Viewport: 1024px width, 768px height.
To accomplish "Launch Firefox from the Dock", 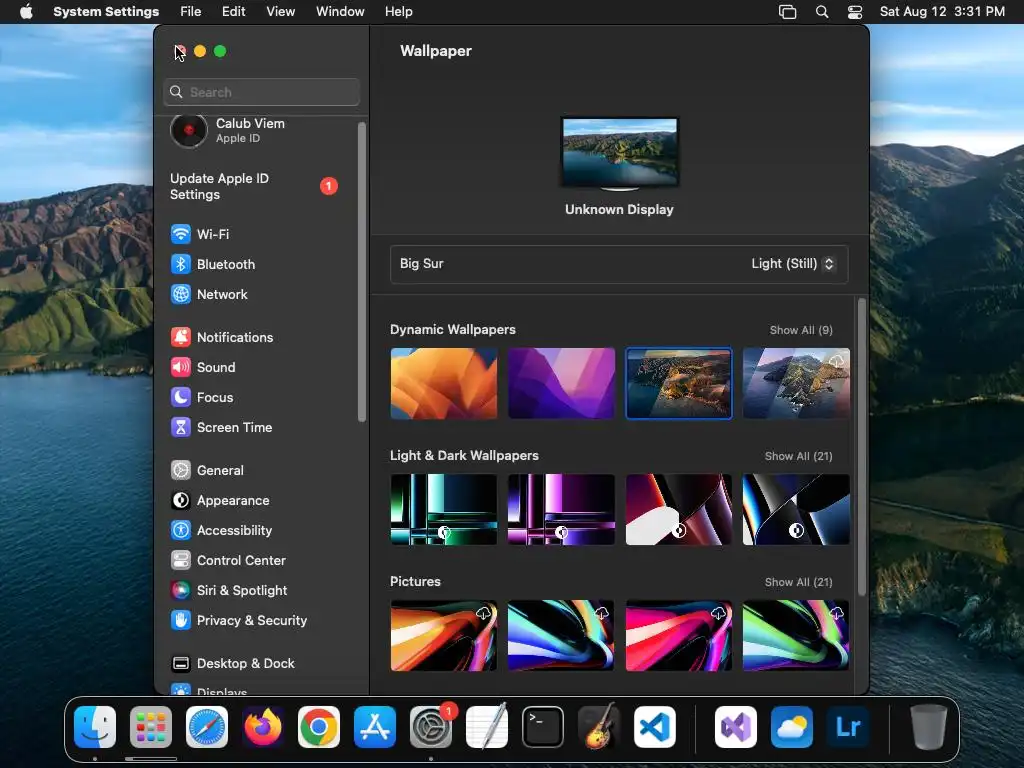I will tap(263, 727).
